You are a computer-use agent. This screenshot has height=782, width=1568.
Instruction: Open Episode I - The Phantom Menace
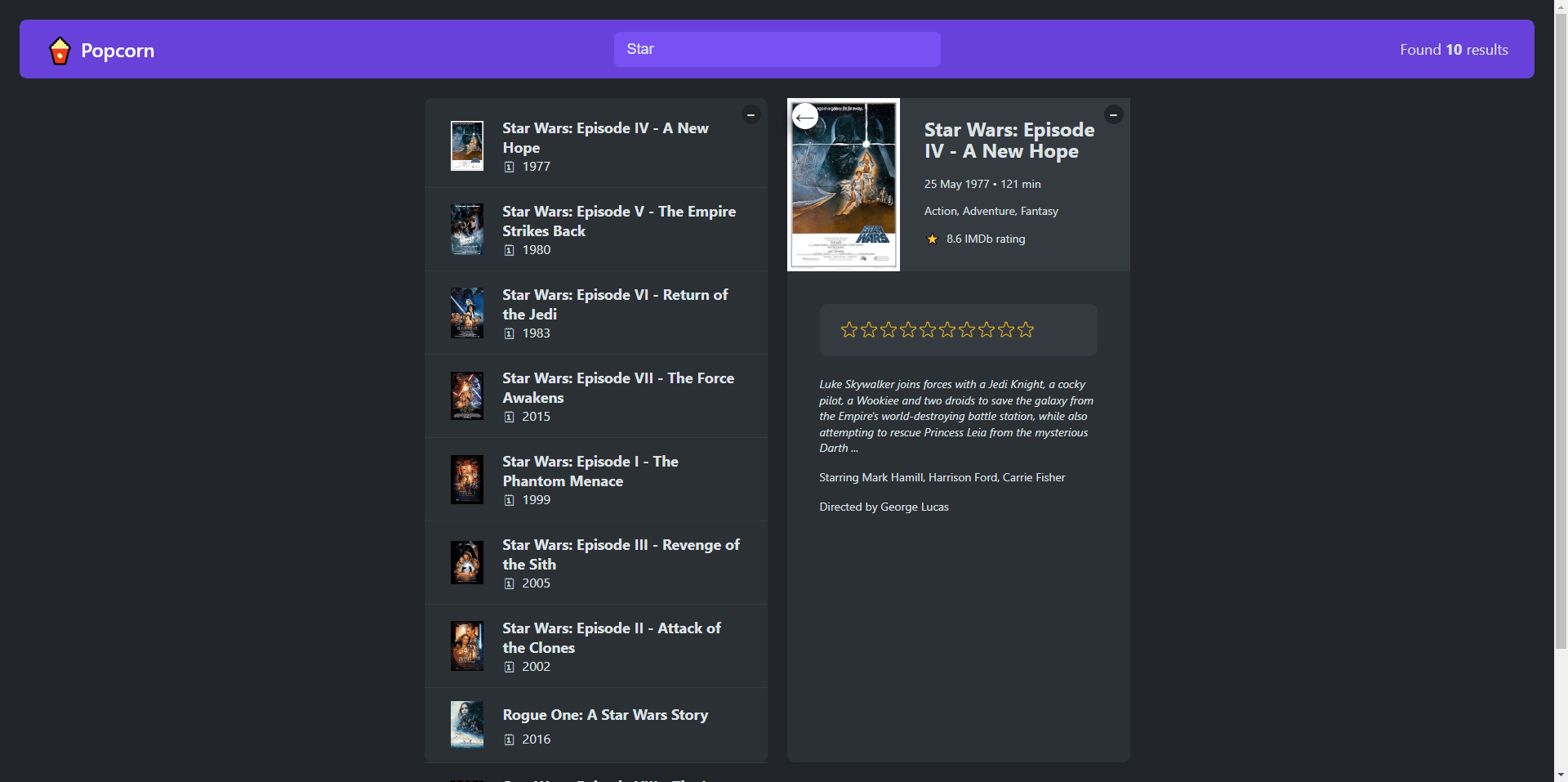point(595,480)
